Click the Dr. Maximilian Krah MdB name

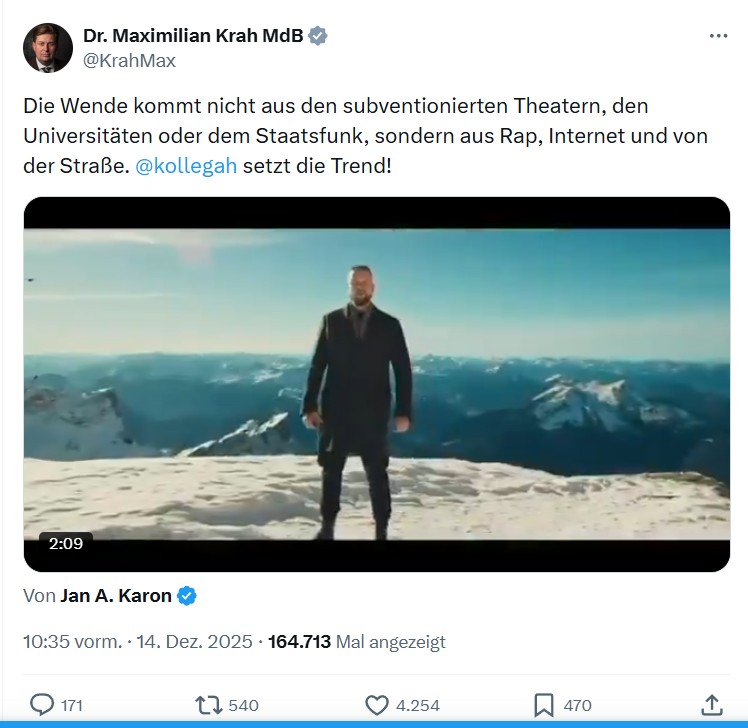pyautogui.click(x=193, y=36)
